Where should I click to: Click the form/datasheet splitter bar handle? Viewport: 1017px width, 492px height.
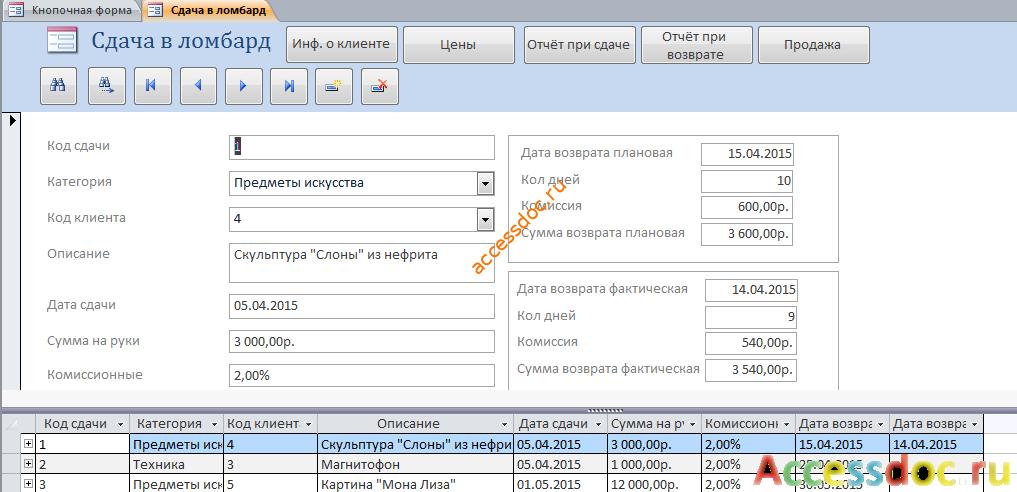tap(604, 410)
